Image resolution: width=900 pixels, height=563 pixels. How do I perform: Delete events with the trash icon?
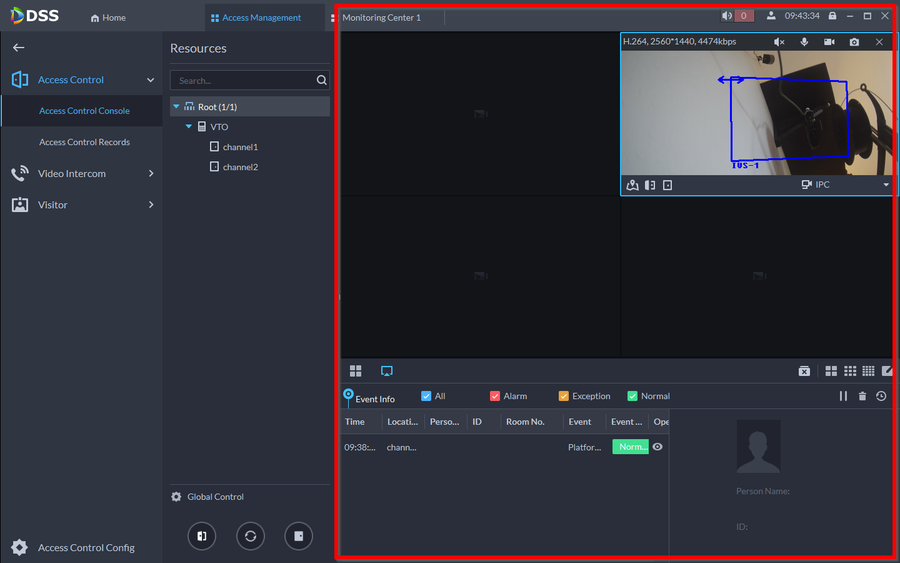pos(862,397)
